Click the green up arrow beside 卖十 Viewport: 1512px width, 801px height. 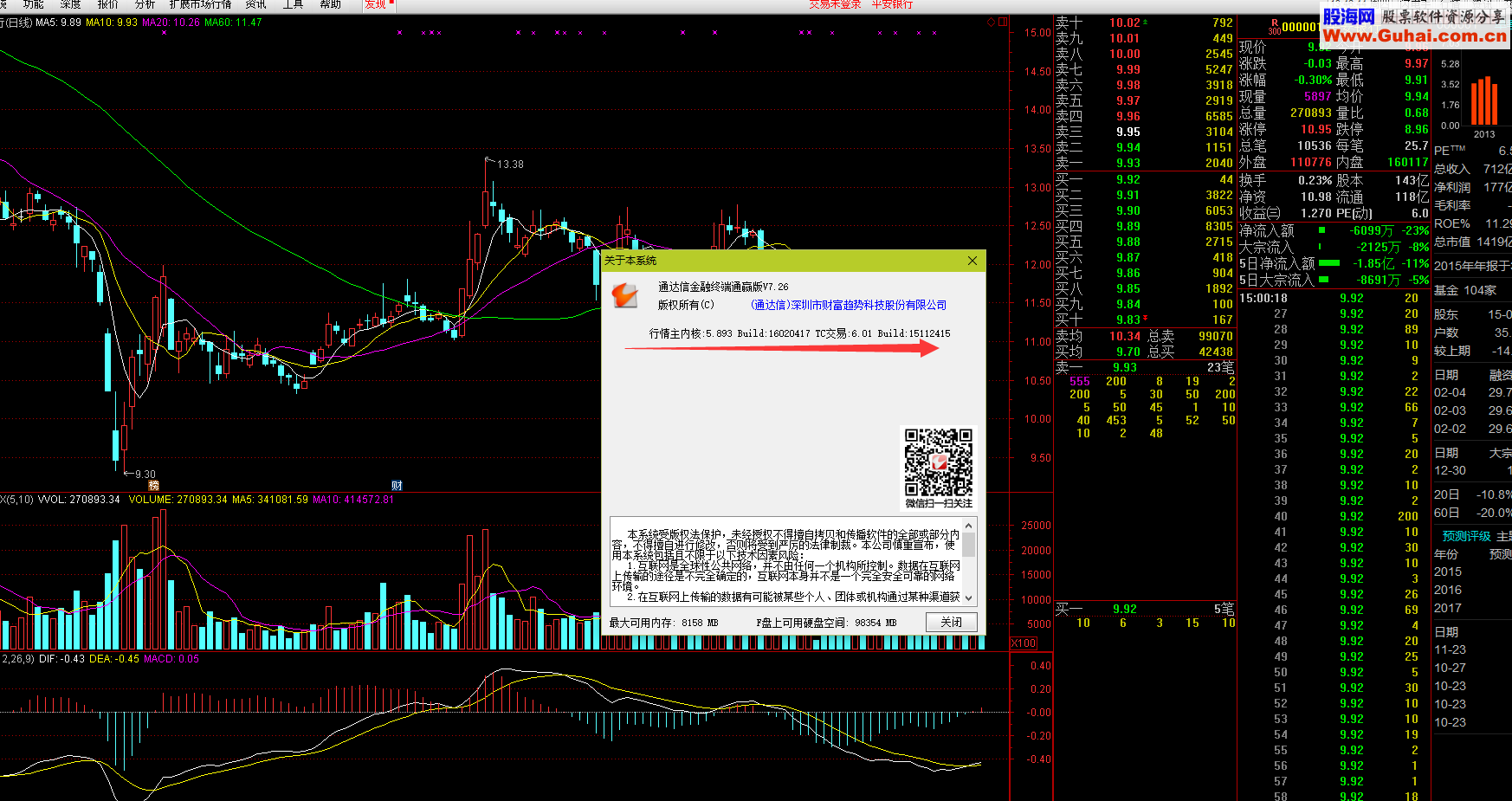pos(1146,23)
